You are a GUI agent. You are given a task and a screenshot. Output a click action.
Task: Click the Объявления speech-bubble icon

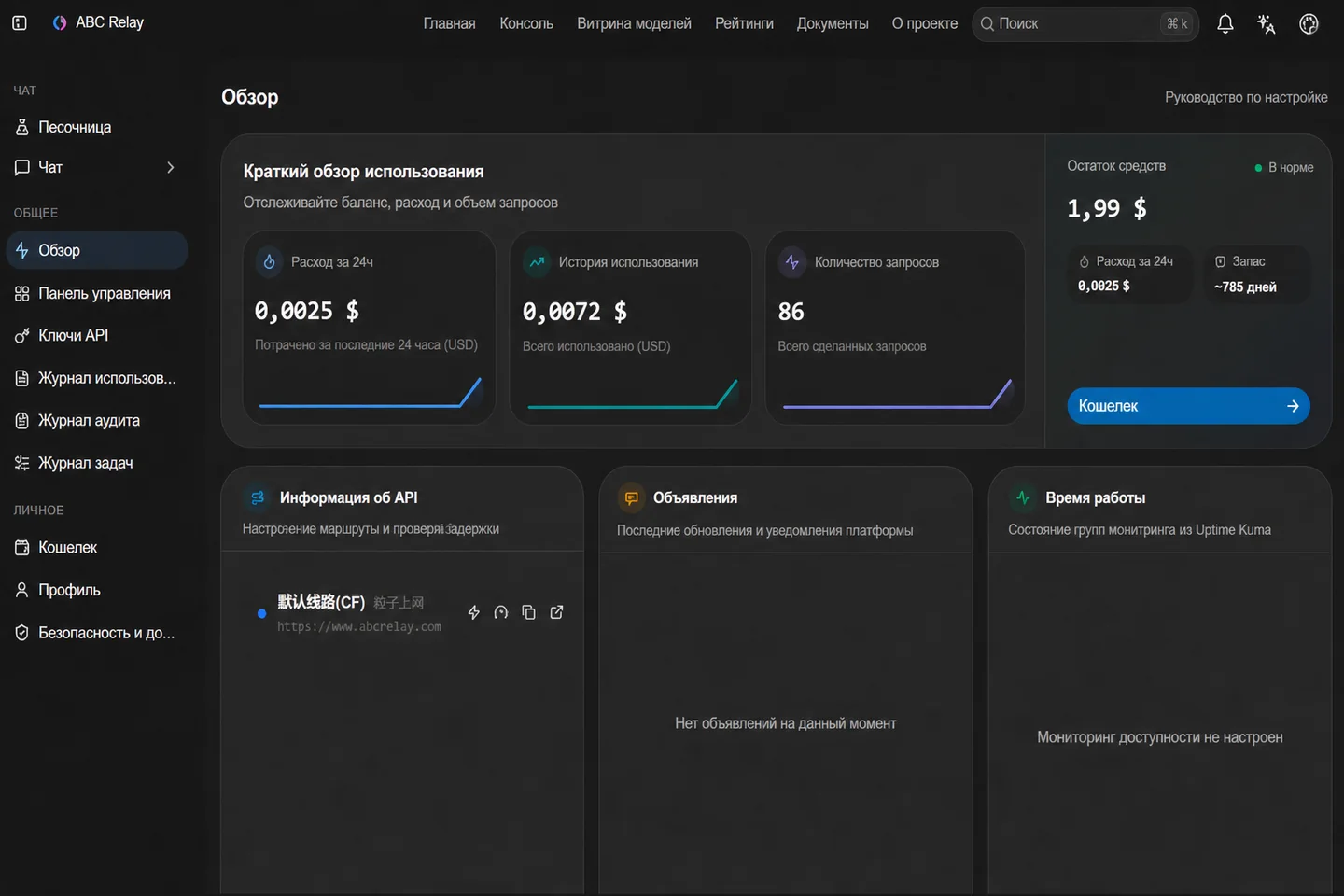tap(632, 498)
